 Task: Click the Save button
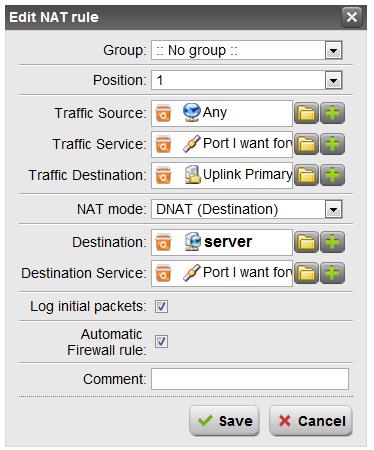click(224, 421)
